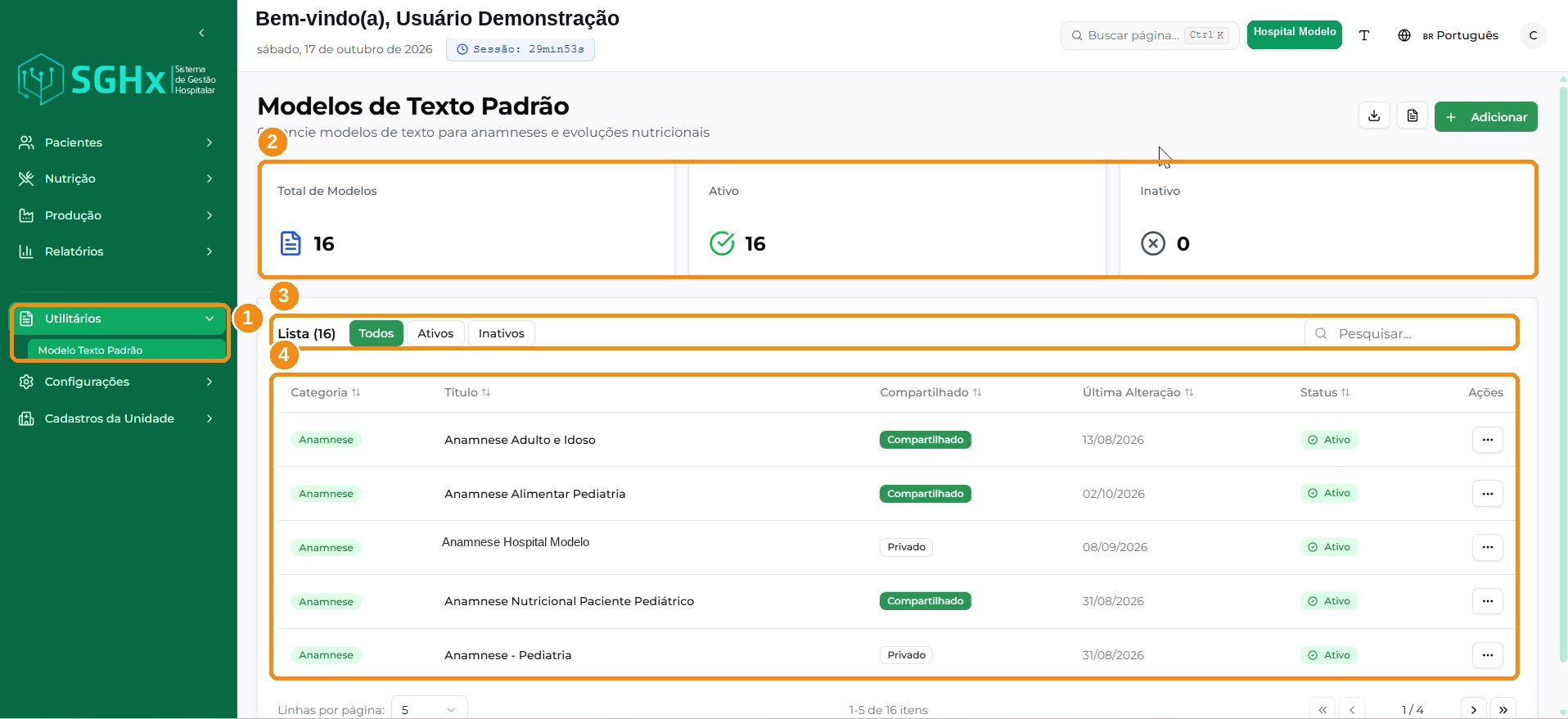Click the session timer badge
1568x719 pixels.
pyautogui.click(x=520, y=49)
